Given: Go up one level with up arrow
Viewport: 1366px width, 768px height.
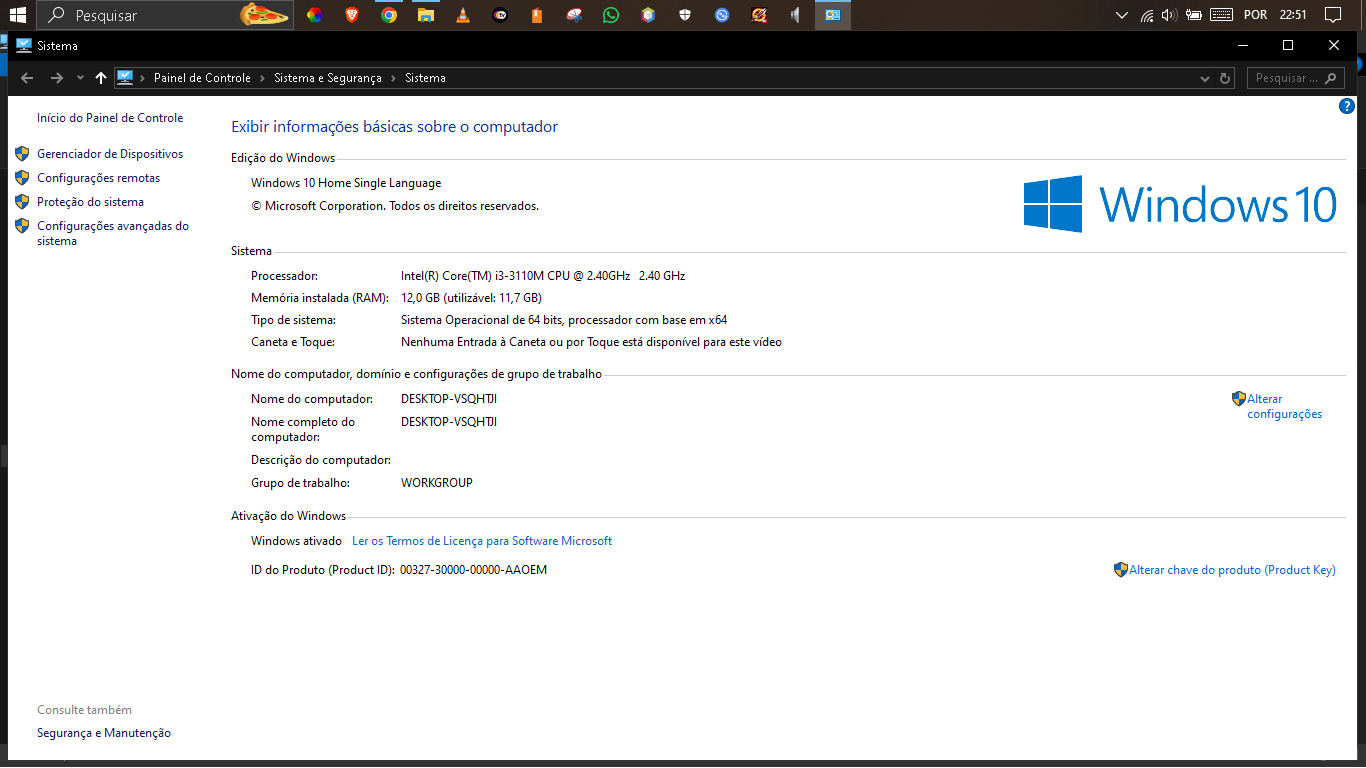Looking at the screenshot, I should tap(100, 78).
